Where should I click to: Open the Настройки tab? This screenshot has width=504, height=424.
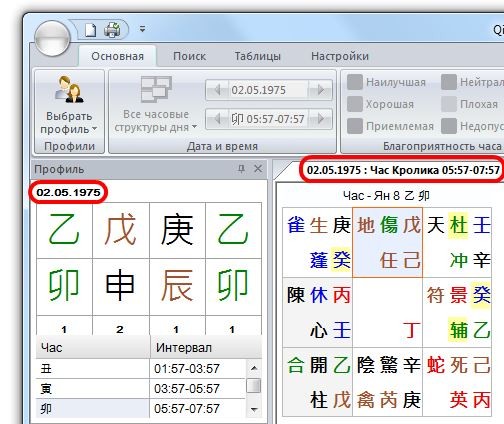(x=340, y=56)
